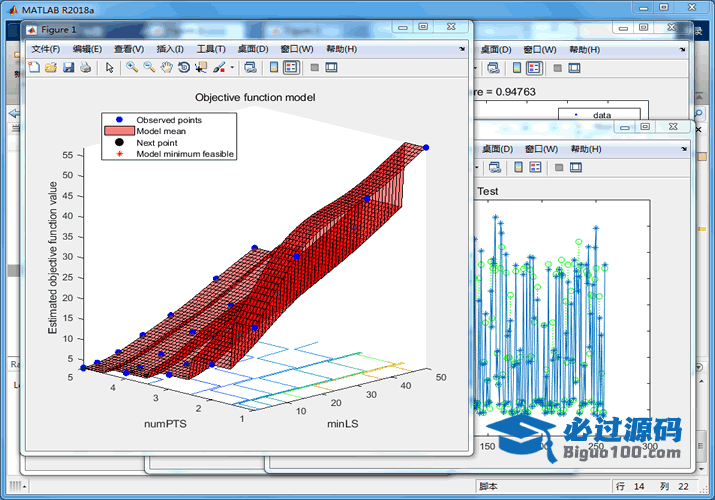
Task: Activate the Data Cursor tool
Action: pyautogui.click(x=201, y=67)
